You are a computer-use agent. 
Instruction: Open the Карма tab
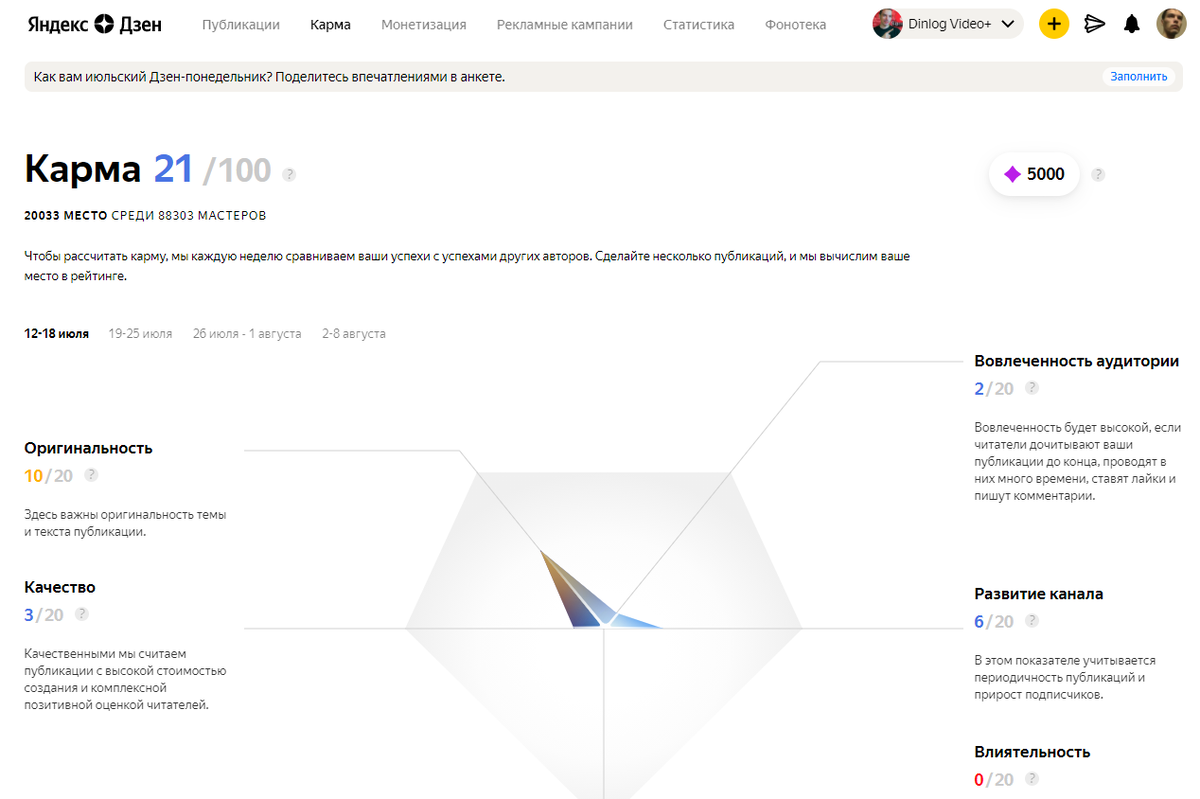330,24
